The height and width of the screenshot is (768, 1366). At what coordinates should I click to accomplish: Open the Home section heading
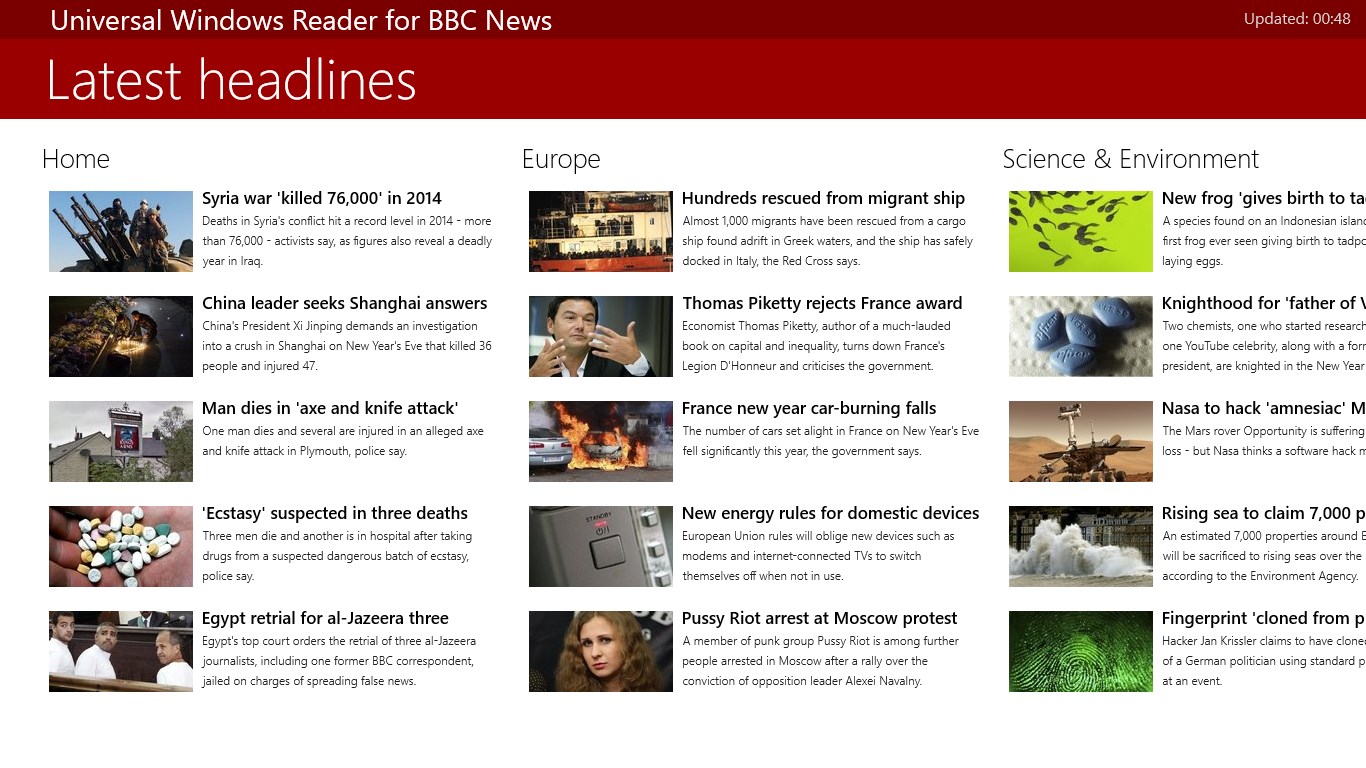76,159
